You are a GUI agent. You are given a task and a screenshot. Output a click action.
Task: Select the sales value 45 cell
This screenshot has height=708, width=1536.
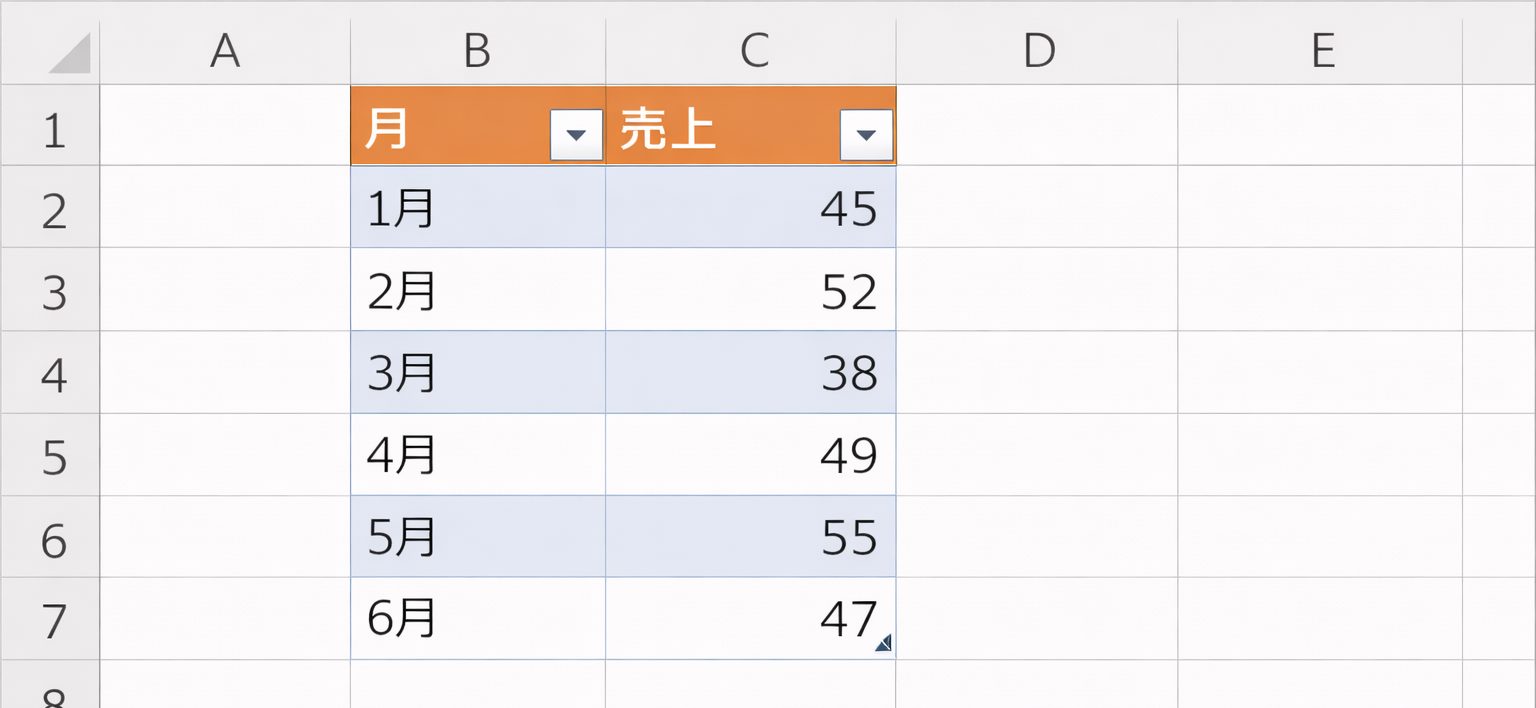[x=751, y=208]
